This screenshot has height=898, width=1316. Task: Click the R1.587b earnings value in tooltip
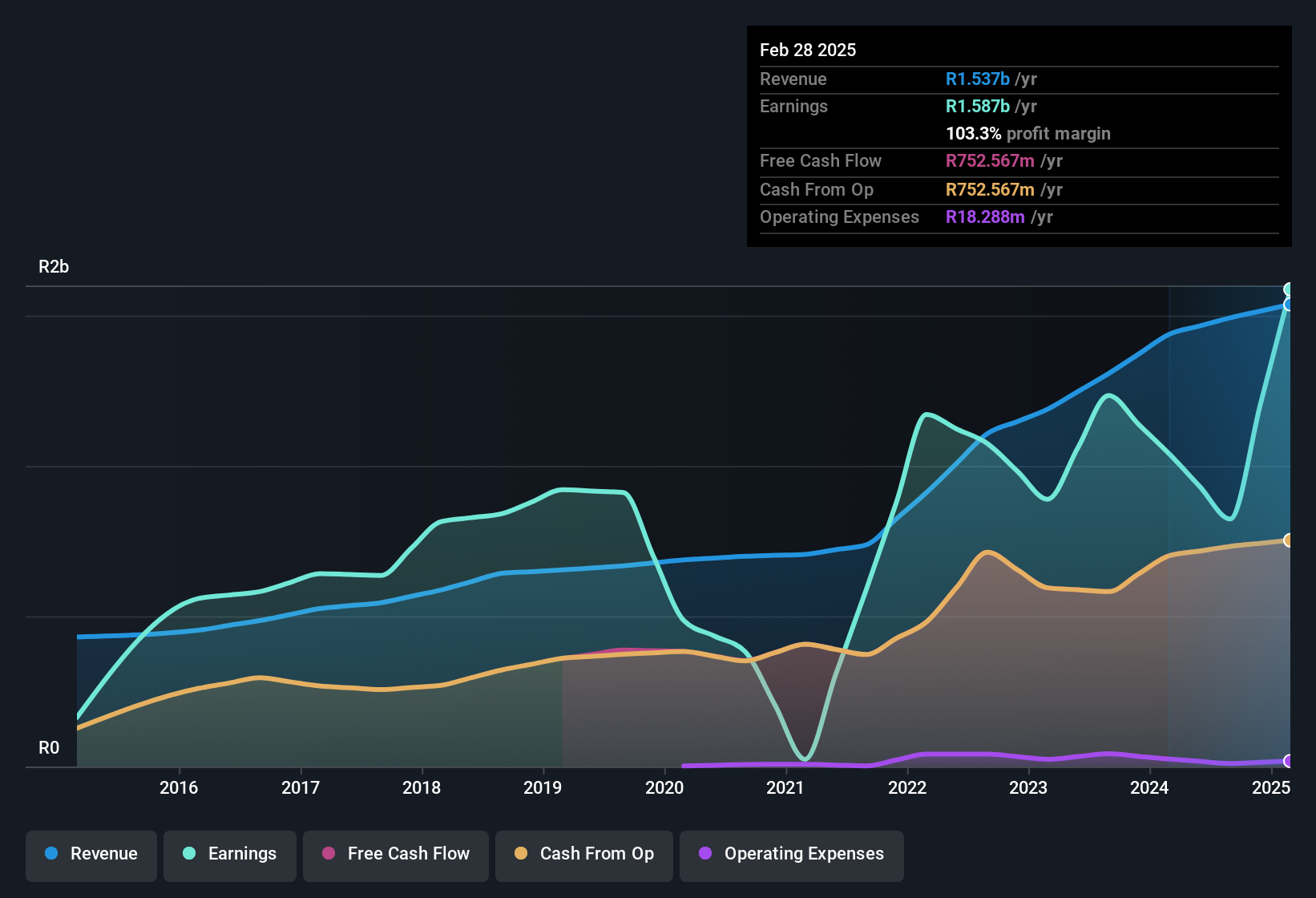(978, 106)
